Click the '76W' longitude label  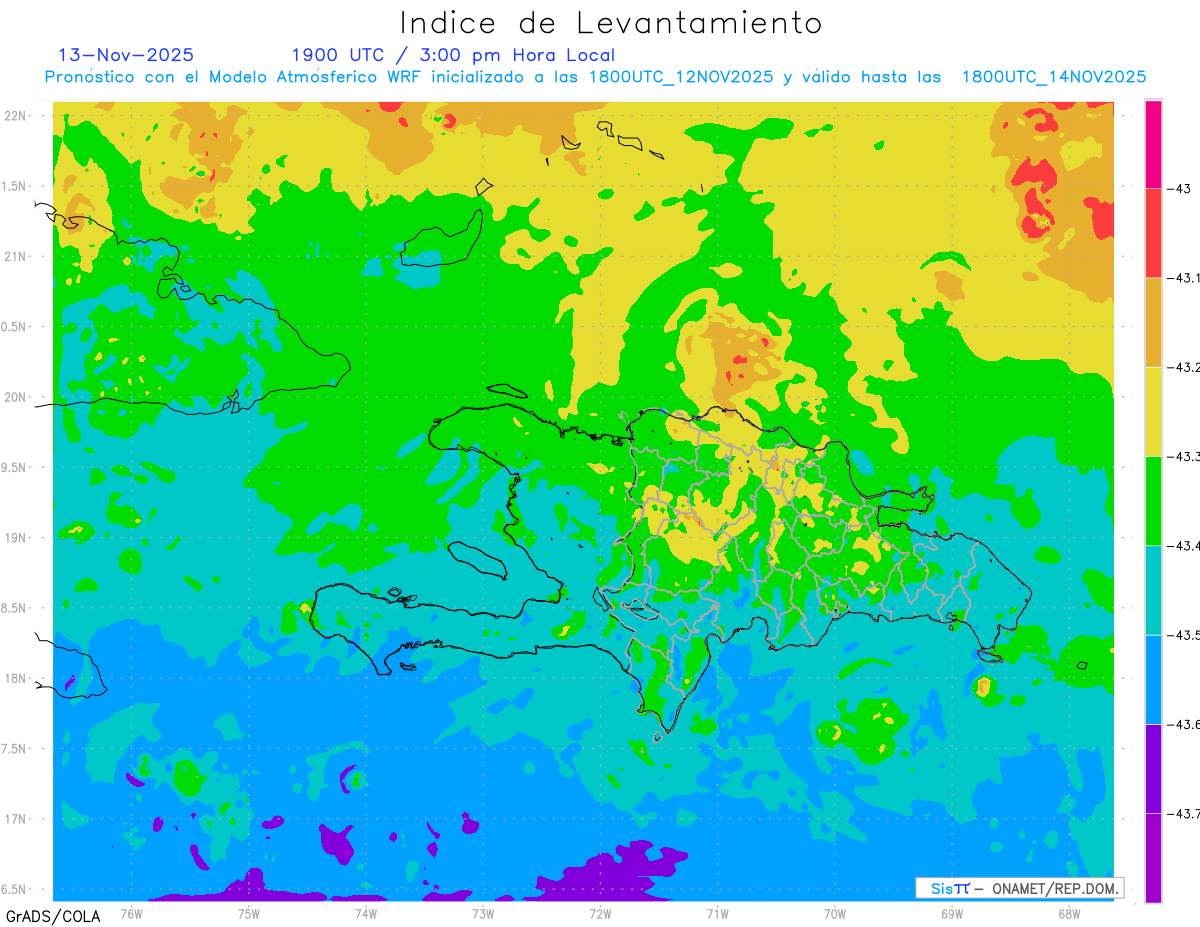tap(131, 914)
